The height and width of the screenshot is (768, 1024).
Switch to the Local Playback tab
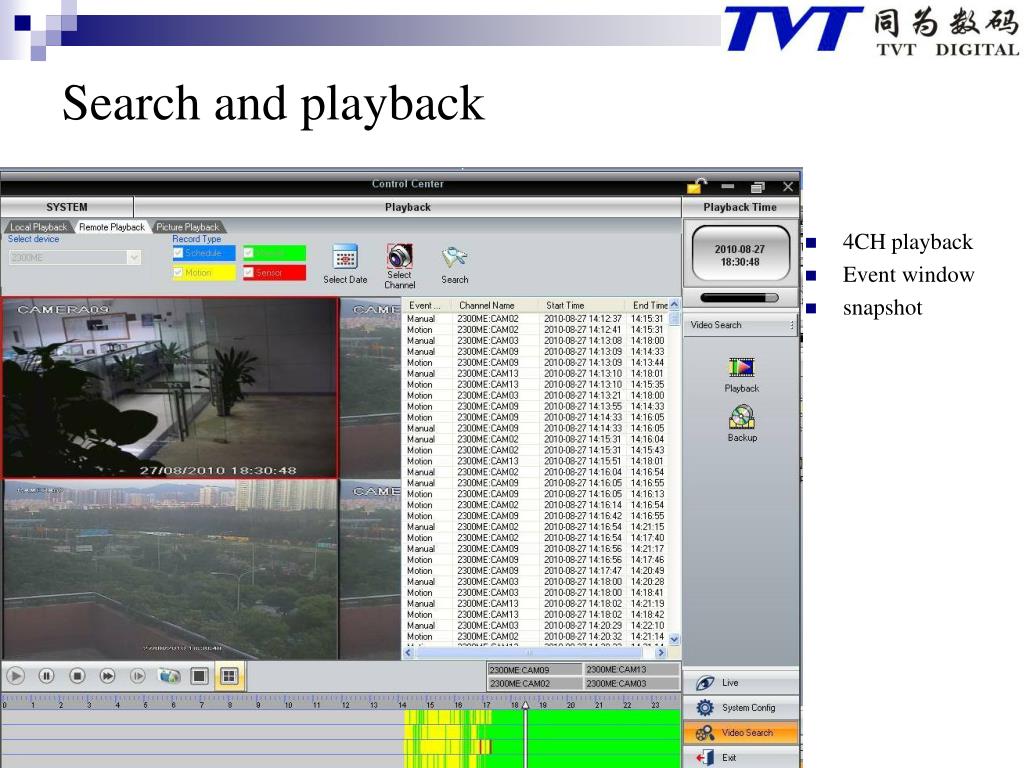[38, 227]
